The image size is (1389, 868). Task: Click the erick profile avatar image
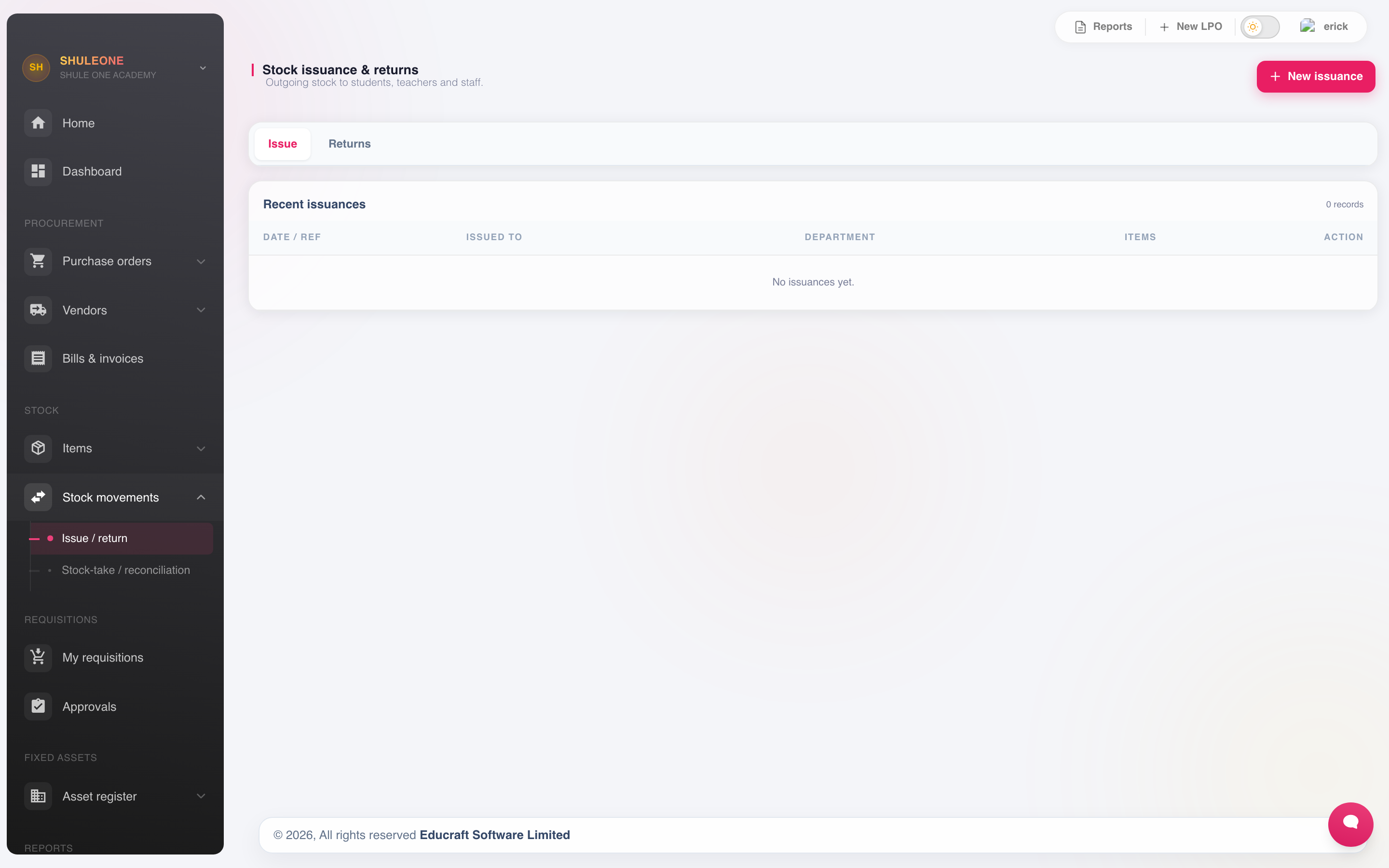(x=1307, y=27)
